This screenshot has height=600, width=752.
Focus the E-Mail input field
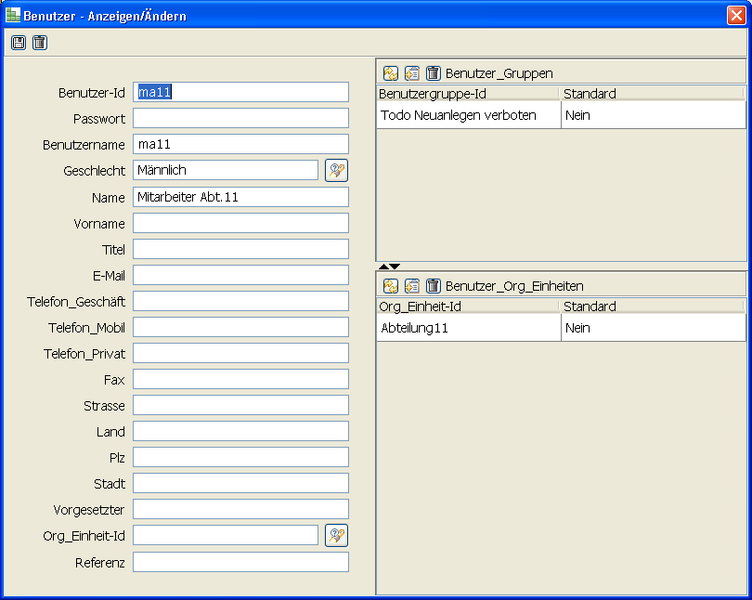pyautogui.click(x=240, y=275)
